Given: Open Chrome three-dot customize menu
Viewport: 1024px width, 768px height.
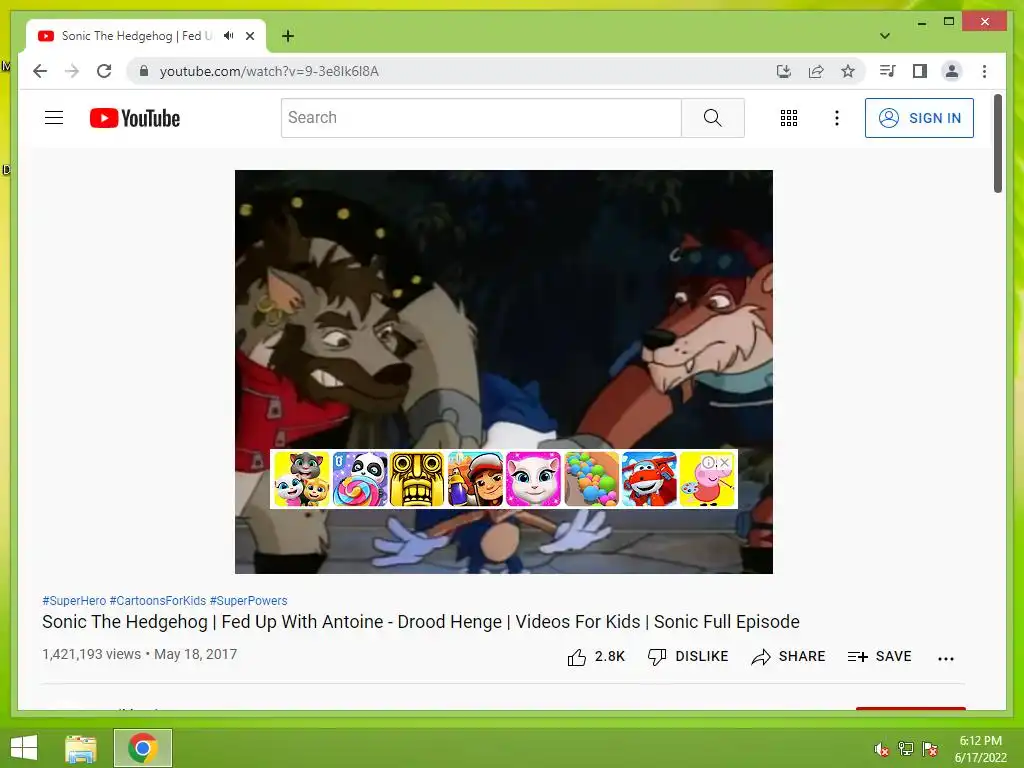Looking at the screenshot, I should [984, 71].
